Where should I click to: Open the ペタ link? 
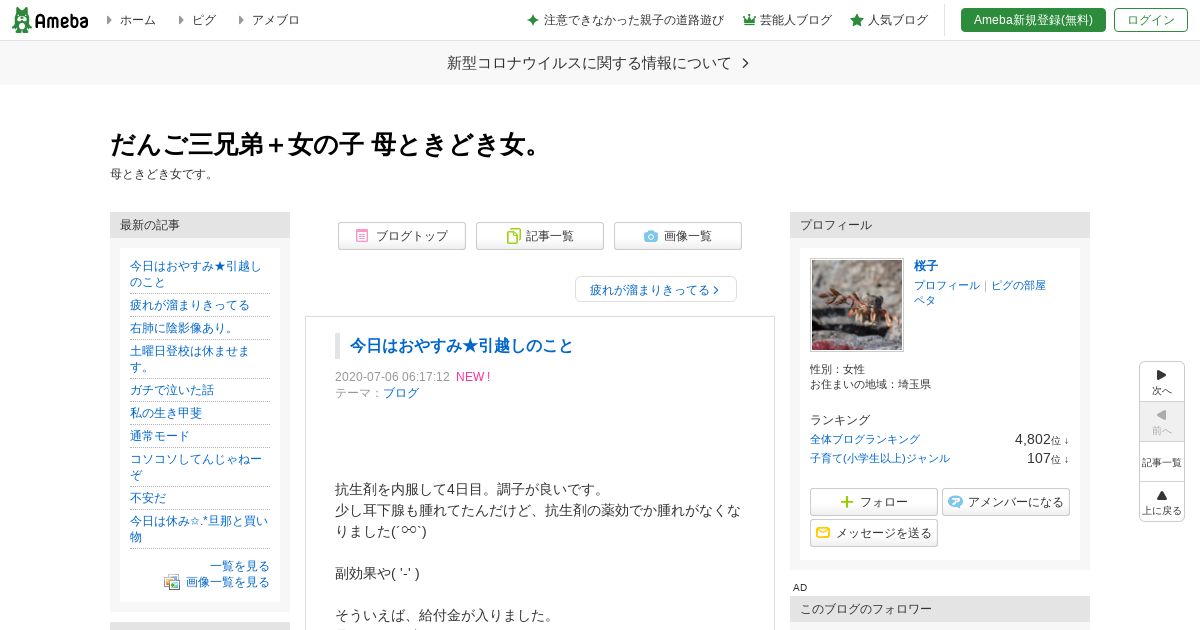point(925,300)
